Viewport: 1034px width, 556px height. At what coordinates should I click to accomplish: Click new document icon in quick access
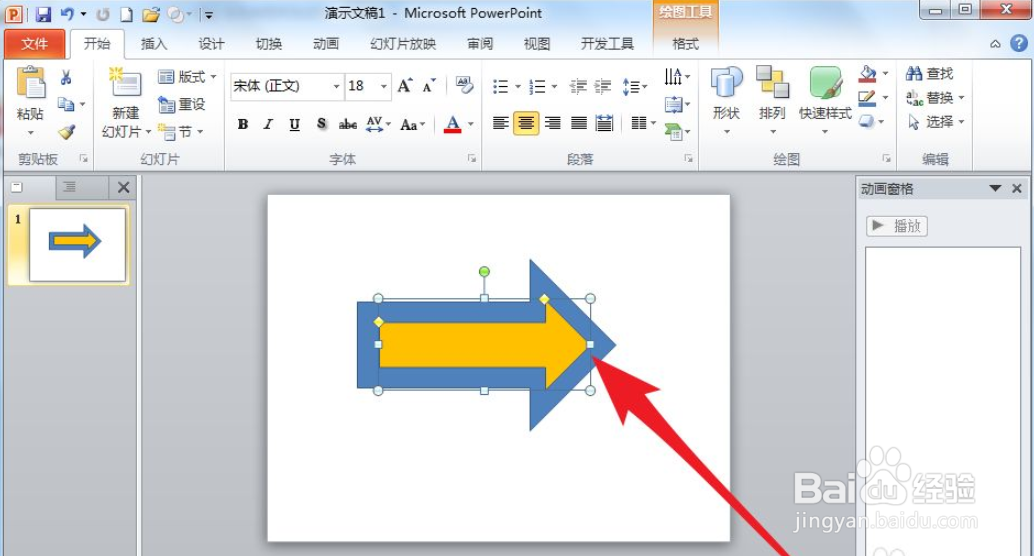[x=126, y=14]
